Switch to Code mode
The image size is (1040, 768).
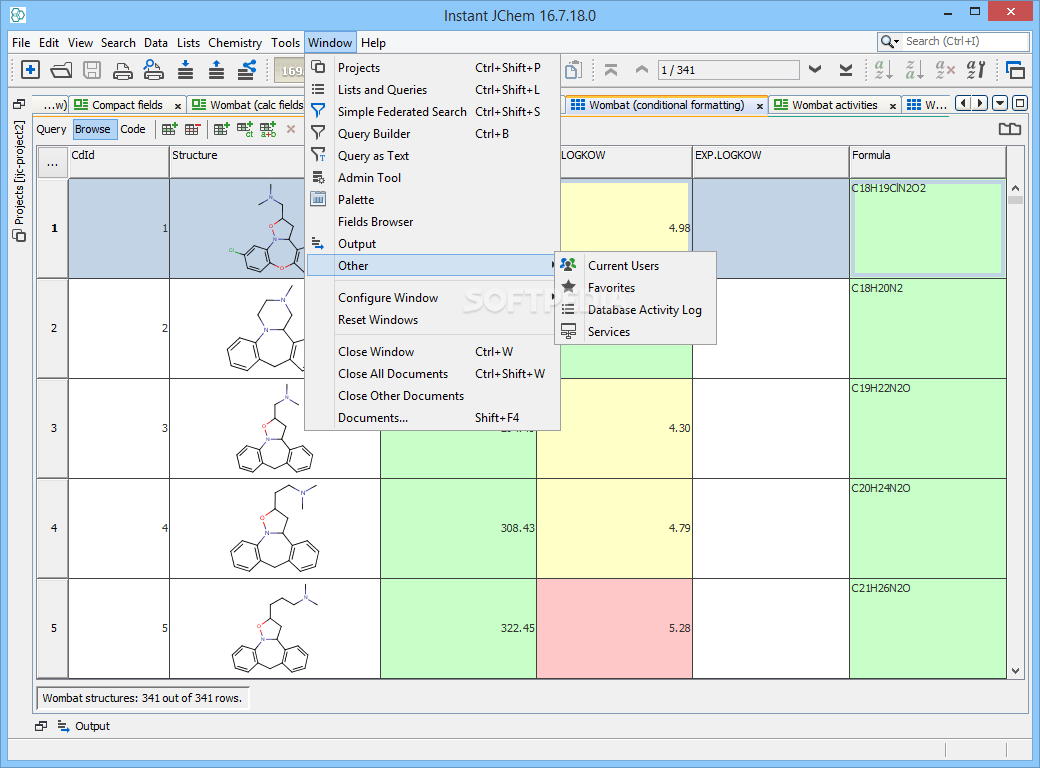pyautogui.click(x=133, y=129)
